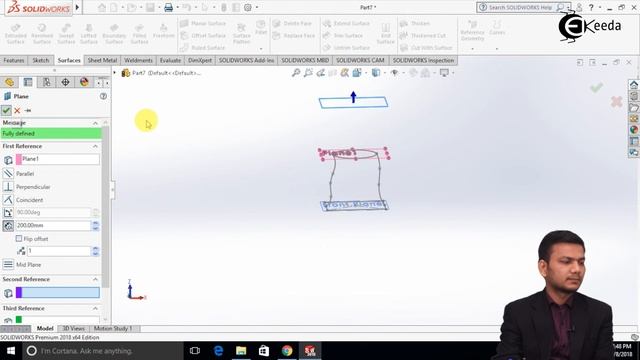This screenshot has width=640, height=360.
Task: Collapse the Third Reference section
Action: pos(95,308)
